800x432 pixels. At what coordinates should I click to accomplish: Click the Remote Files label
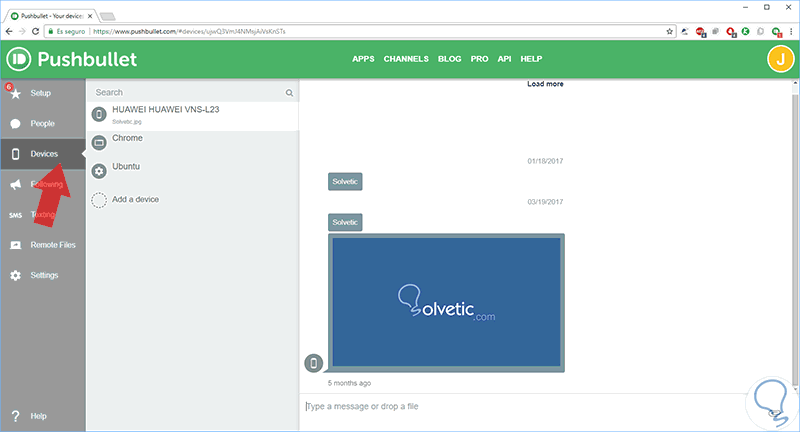pos(53,245)
